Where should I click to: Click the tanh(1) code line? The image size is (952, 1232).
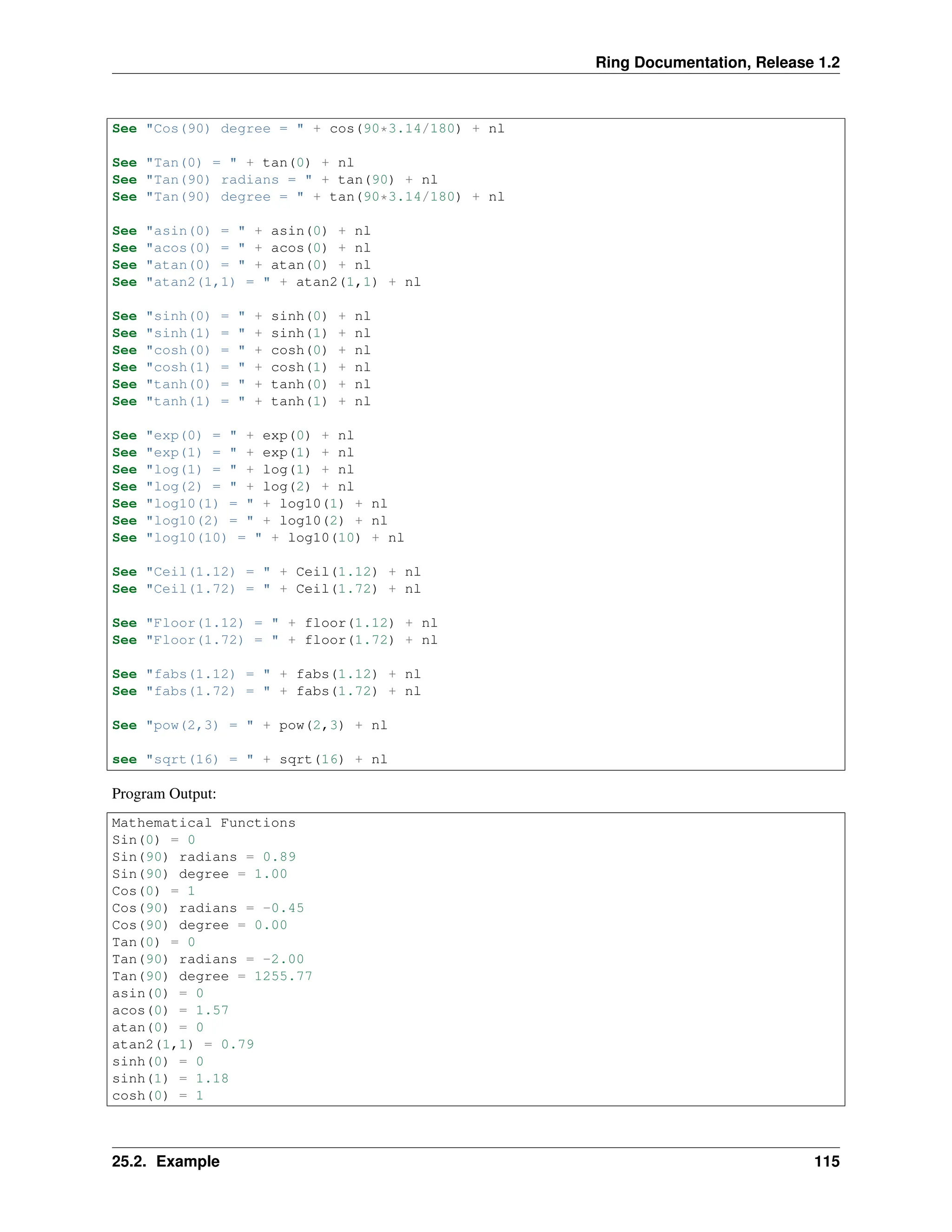[x=241, y=401]
